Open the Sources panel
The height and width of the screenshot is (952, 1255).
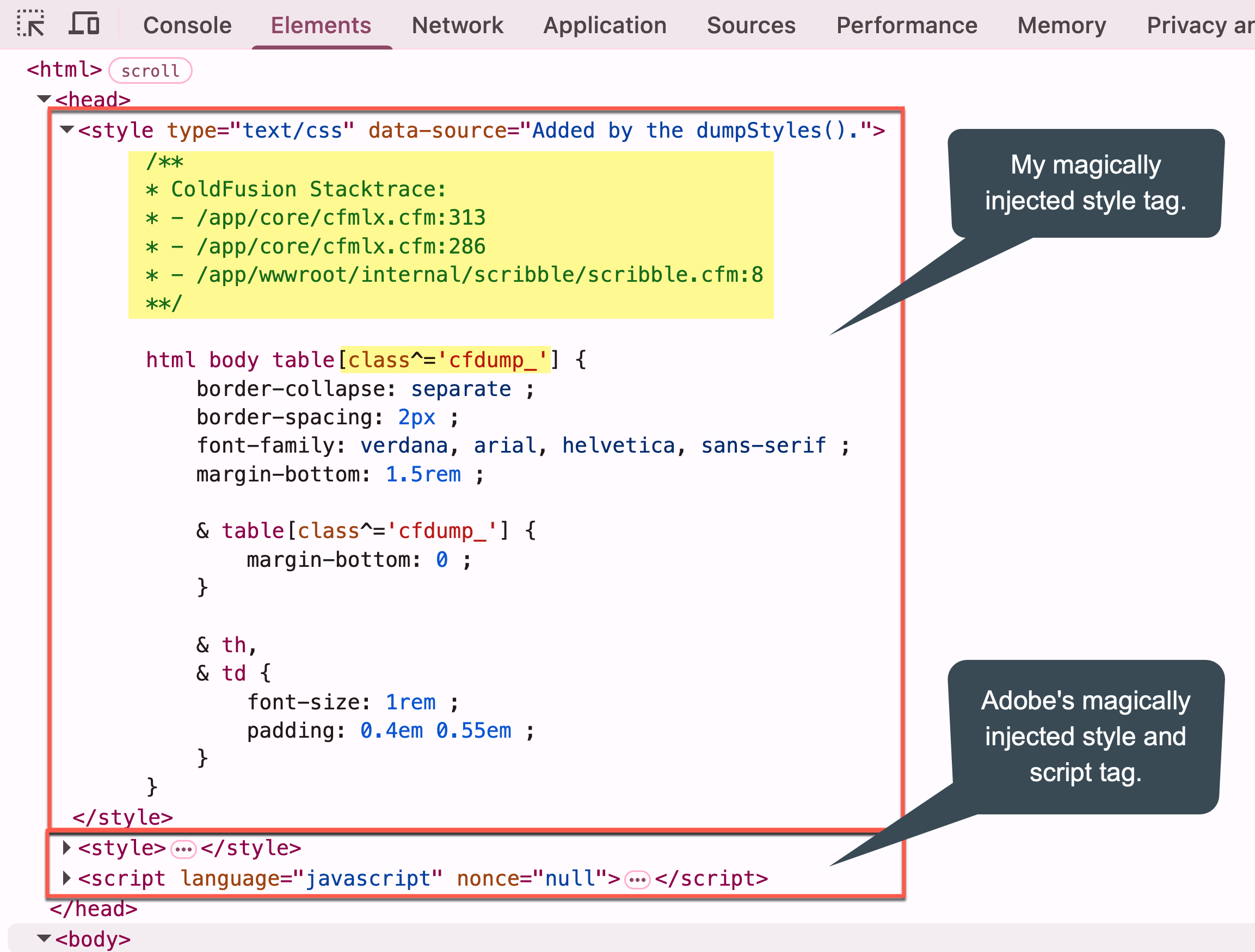tap(750, 25)
